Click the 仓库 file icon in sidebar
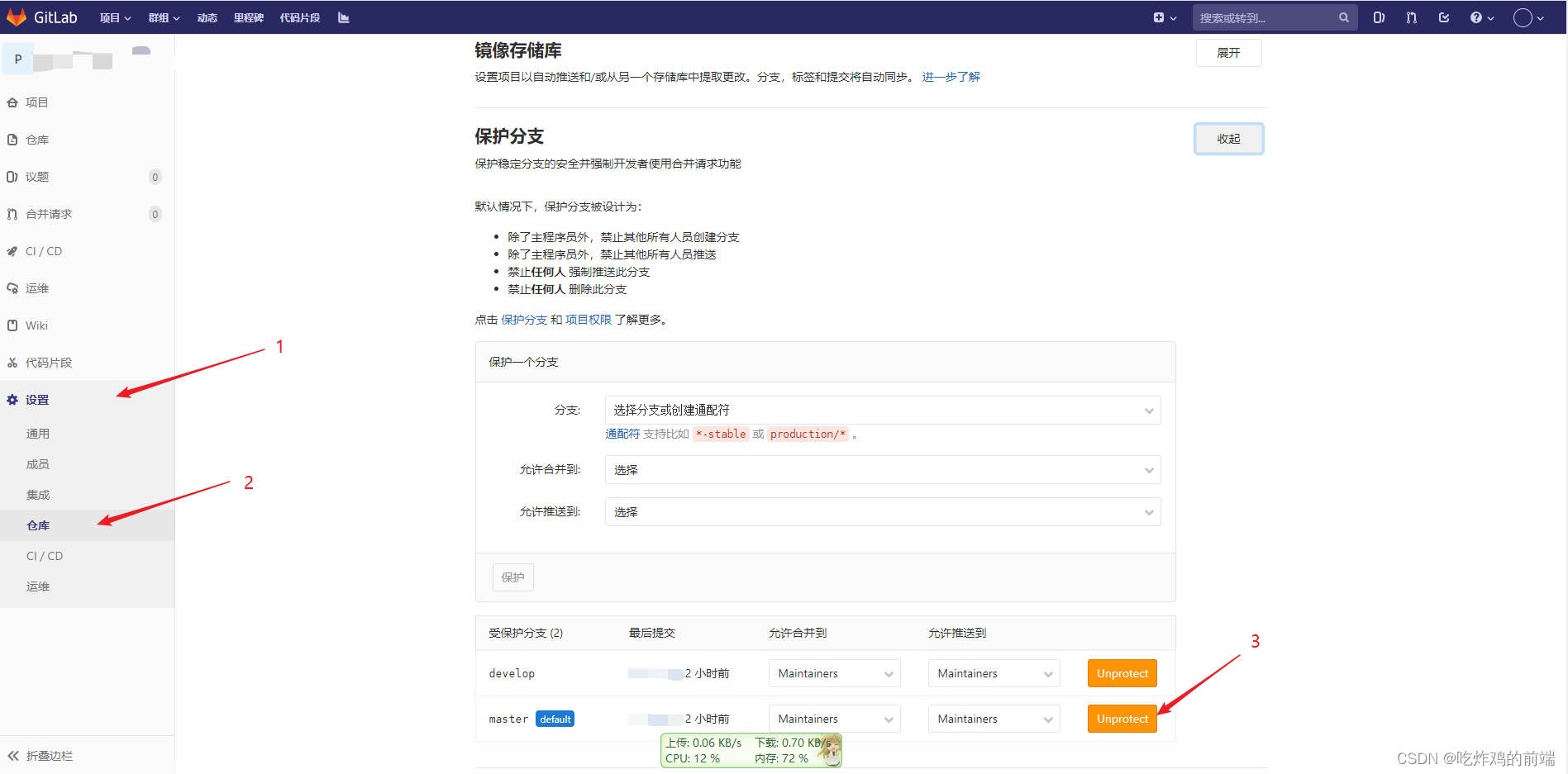 12,140
